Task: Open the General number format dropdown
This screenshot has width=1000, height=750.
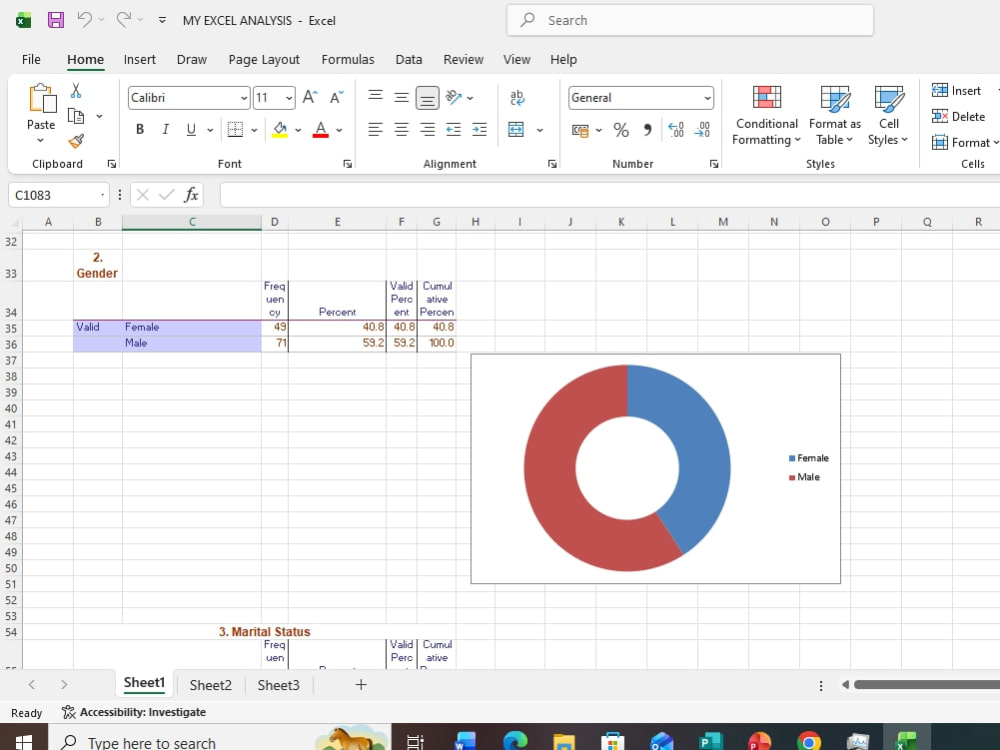Action: tap(707, 98)
